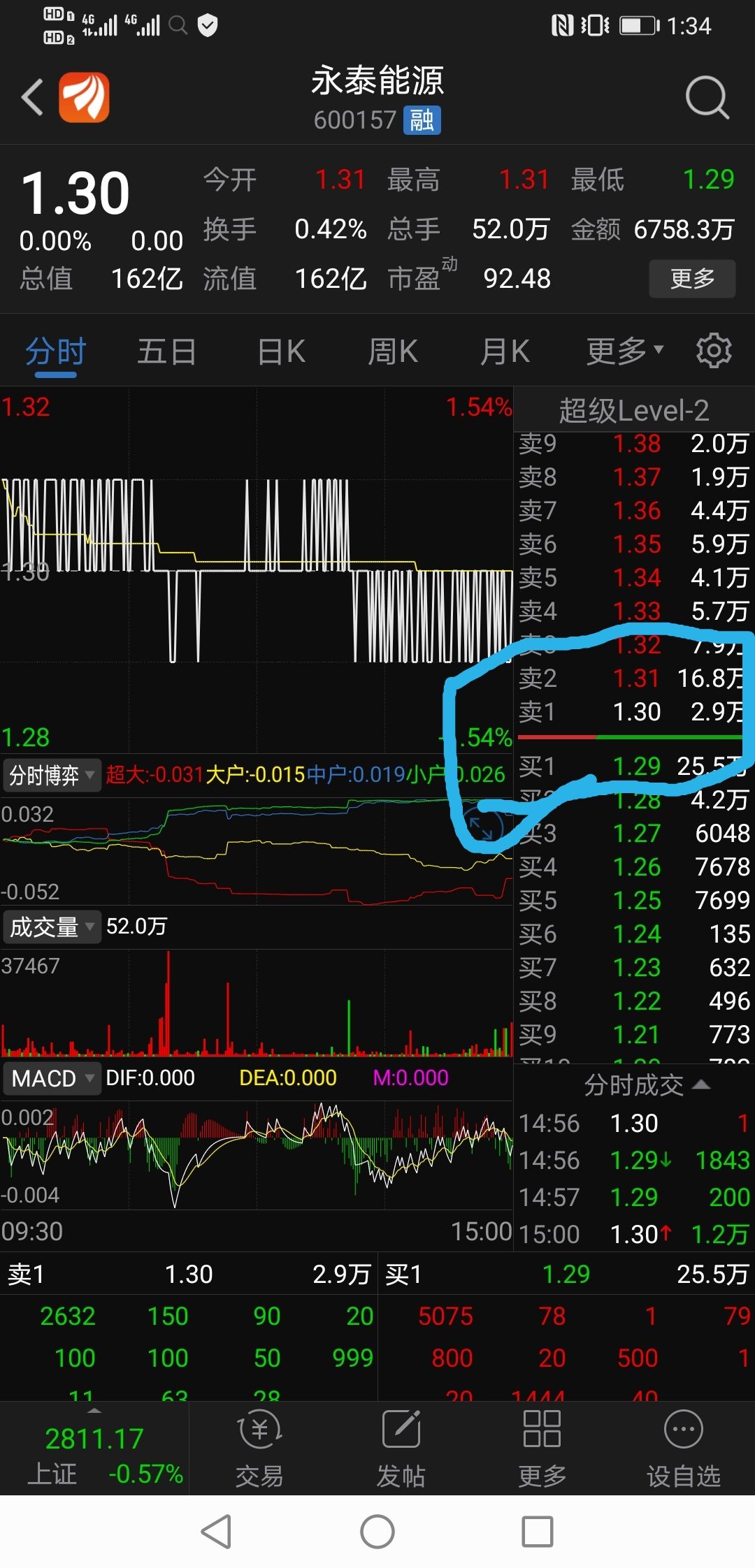Open the 交易 trade icon

point(259,1448)
